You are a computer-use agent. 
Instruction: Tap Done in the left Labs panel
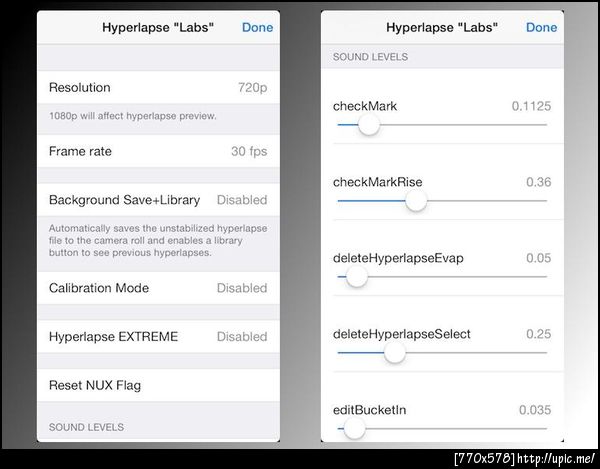point(258,28)
